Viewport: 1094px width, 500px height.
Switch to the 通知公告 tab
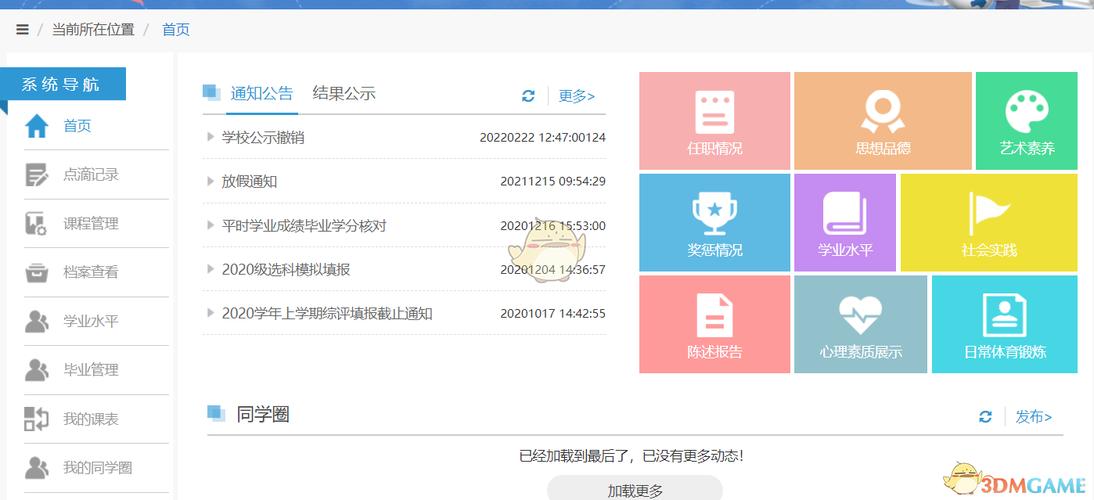(x=262, y=93)
